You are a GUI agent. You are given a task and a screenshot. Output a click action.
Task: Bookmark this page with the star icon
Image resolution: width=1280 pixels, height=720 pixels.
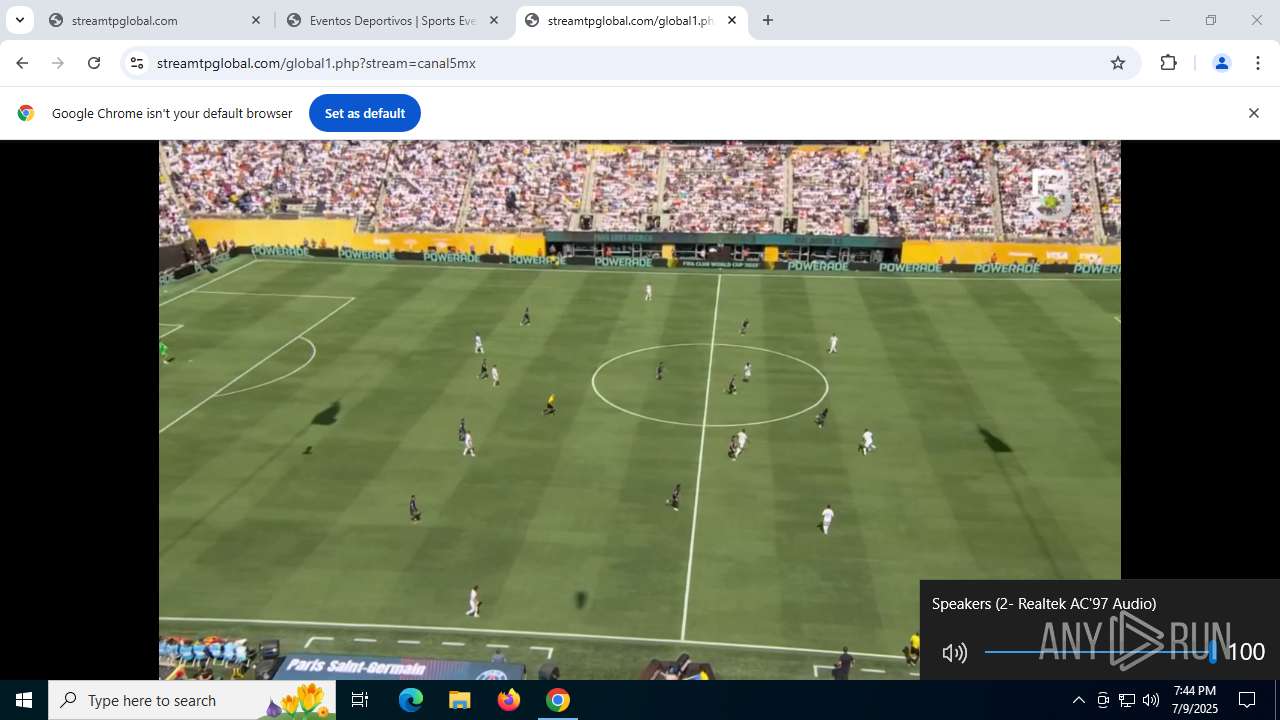click(1118, 63)
